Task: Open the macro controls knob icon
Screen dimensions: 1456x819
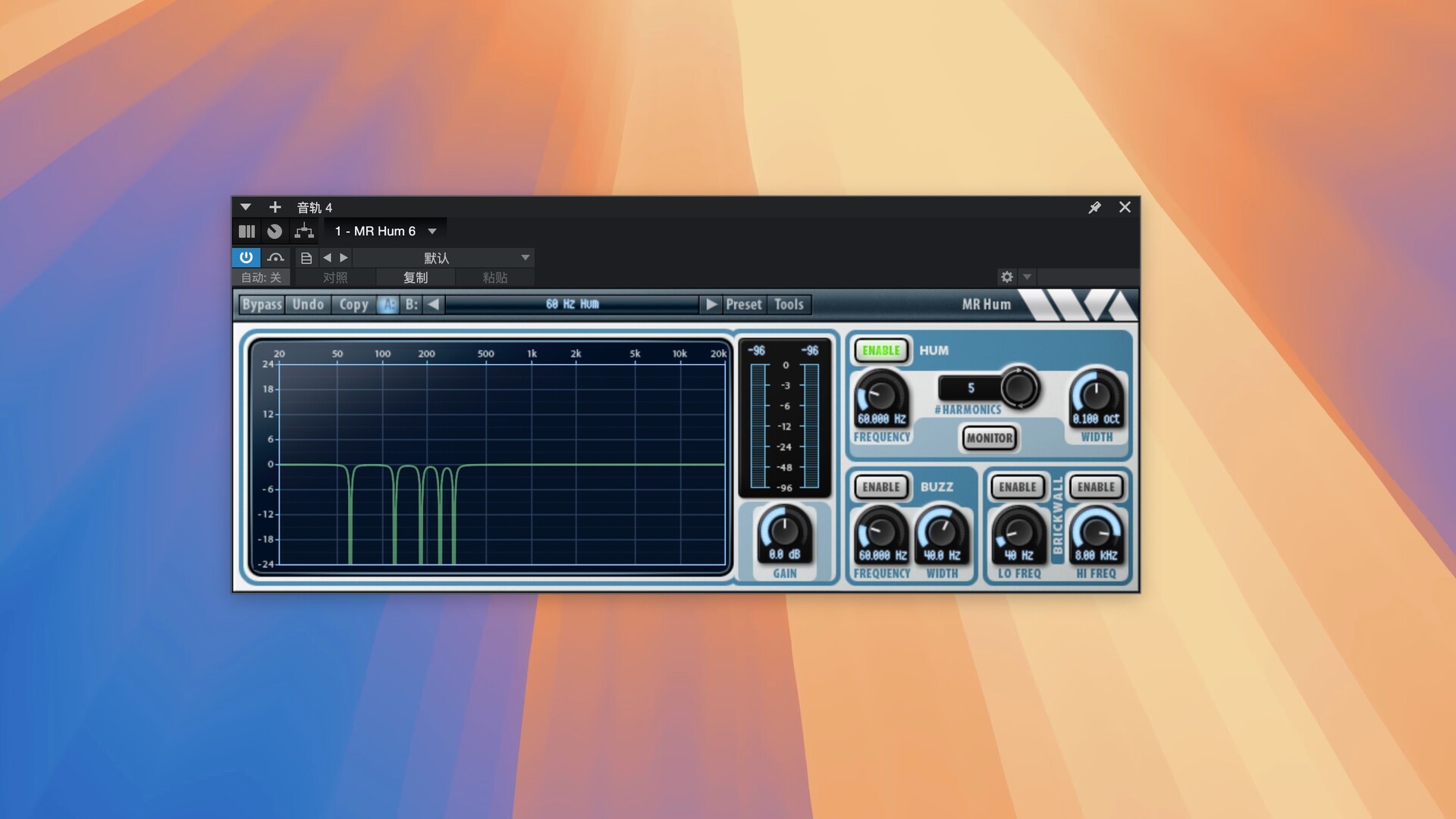Action: [275, 231]
